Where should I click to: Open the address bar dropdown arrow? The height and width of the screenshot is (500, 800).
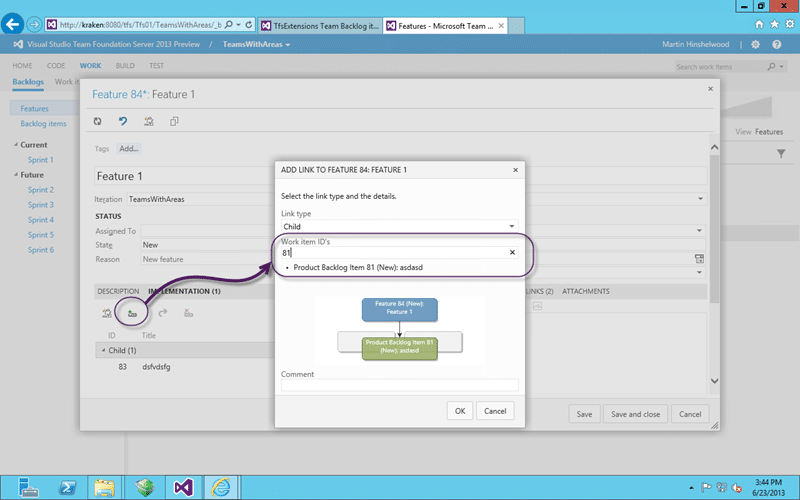click(x=238, y=24)
